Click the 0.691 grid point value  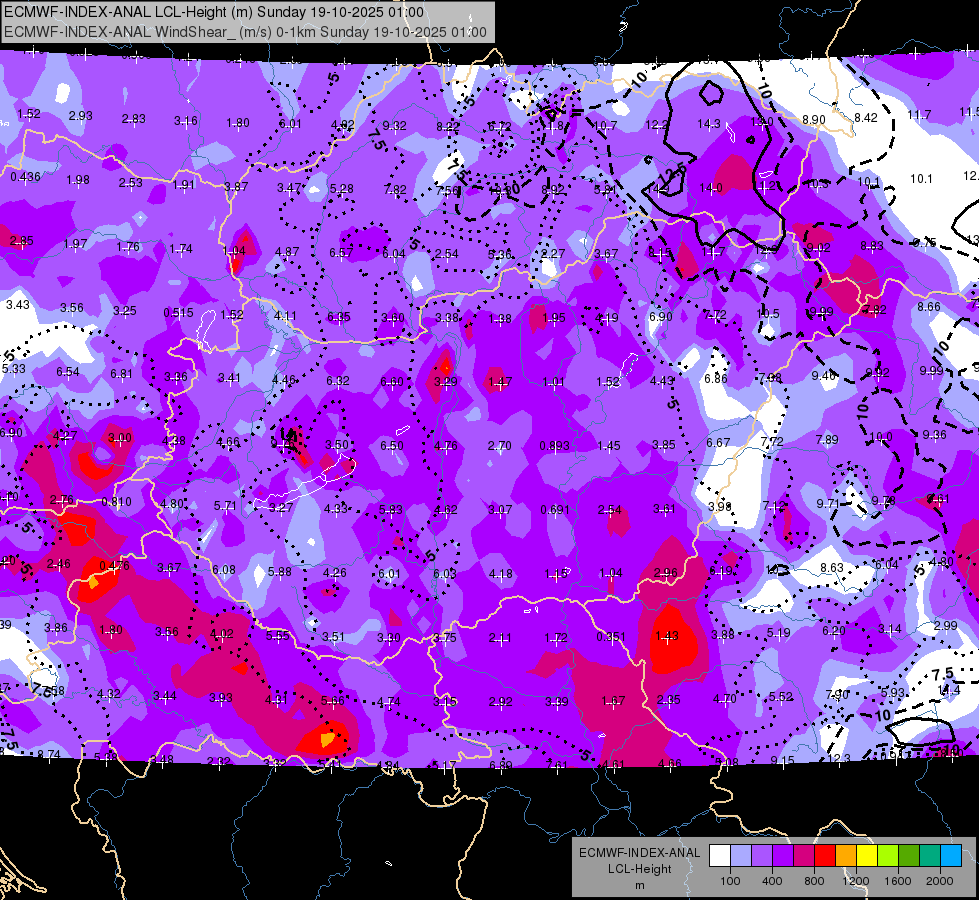[555, 510]
